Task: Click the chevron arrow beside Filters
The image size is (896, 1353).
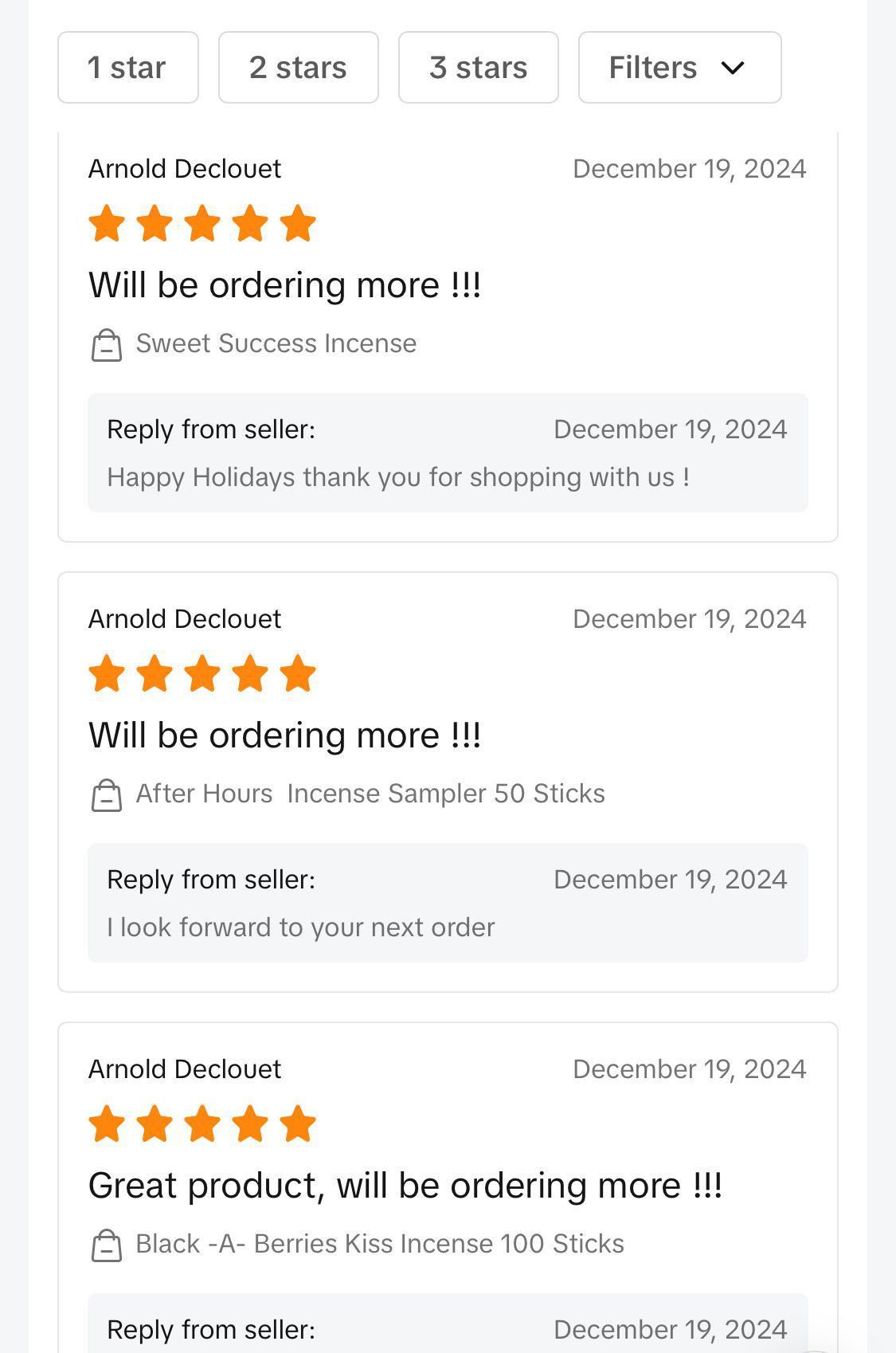Action: tap(733, 69)
